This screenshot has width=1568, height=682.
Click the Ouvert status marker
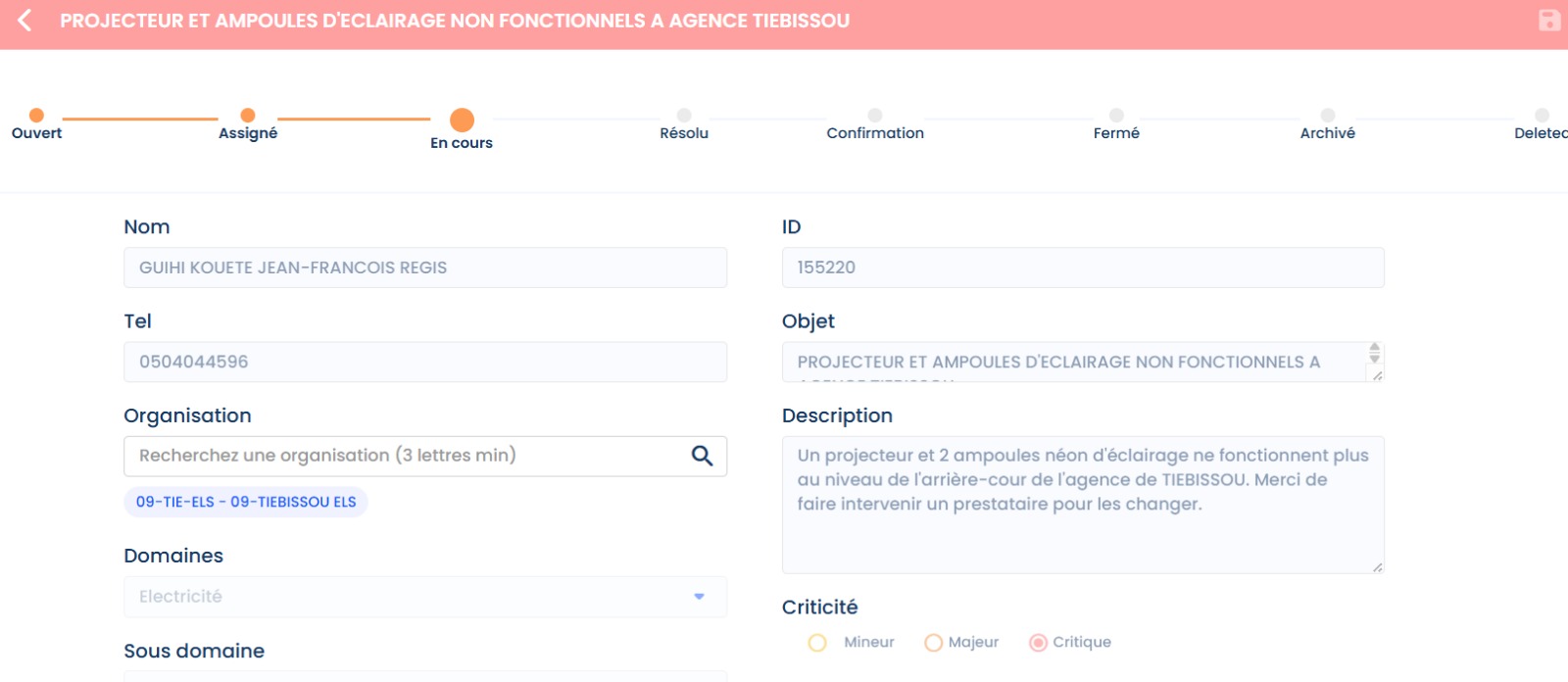point(36,116)
